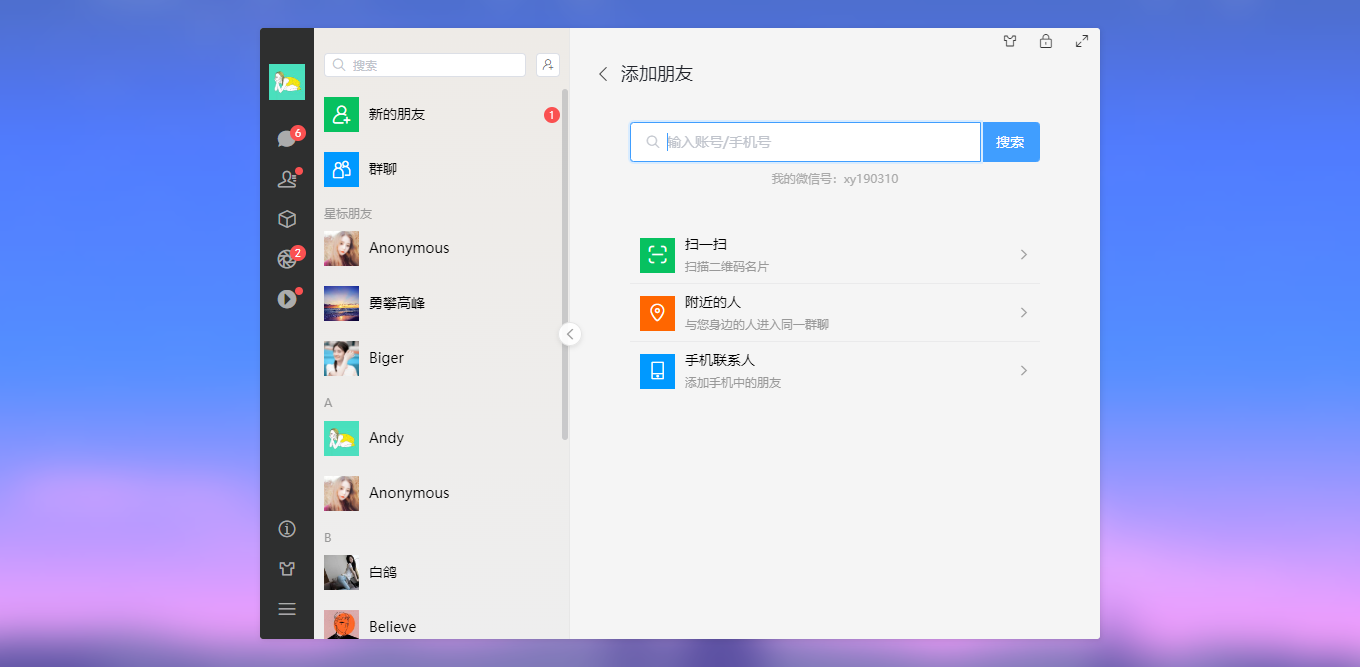Click the 输入账号/手机号 input field
The image size is (1360, 667).
coord(805,141)
